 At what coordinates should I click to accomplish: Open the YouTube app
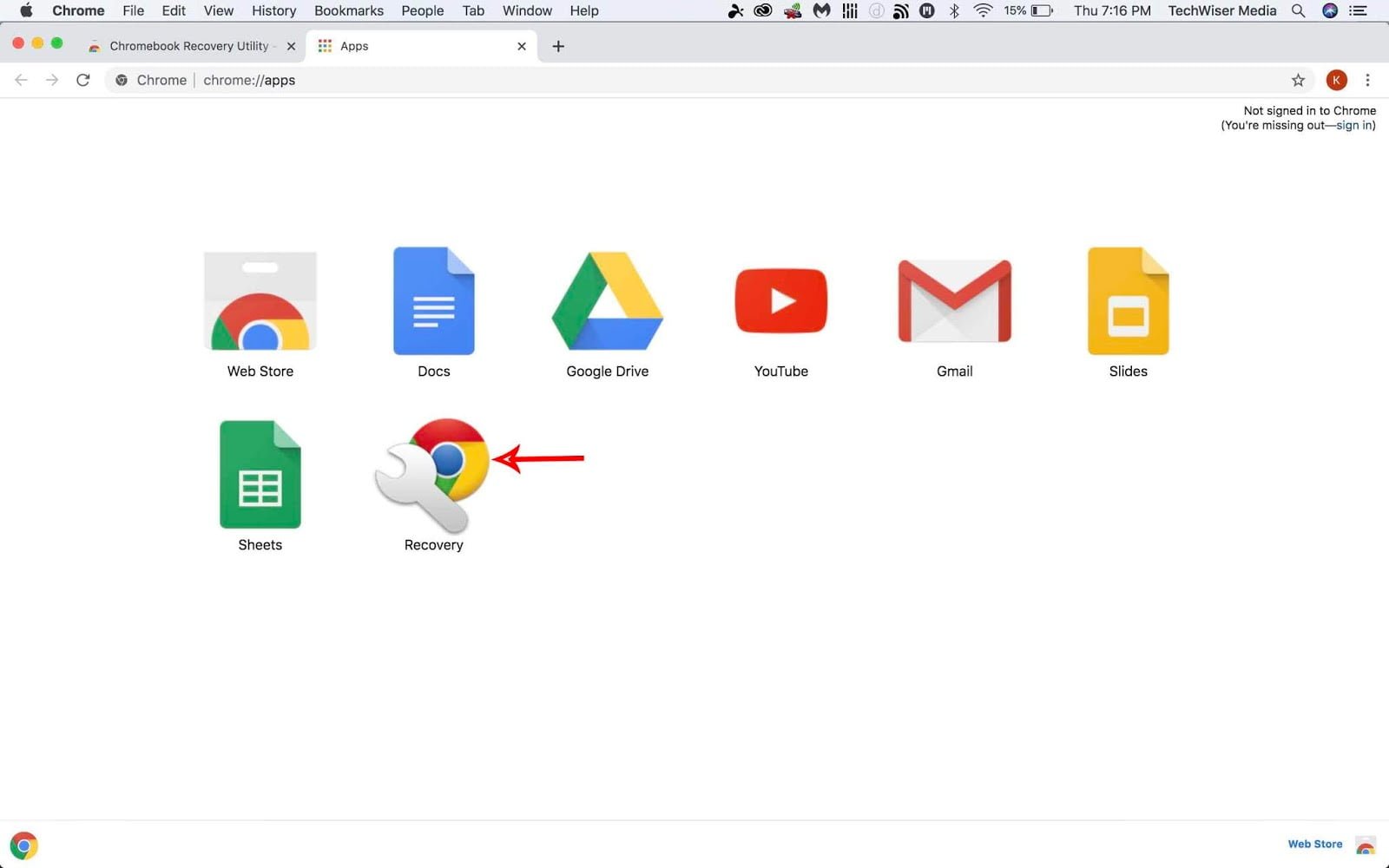tap(780, 301)
